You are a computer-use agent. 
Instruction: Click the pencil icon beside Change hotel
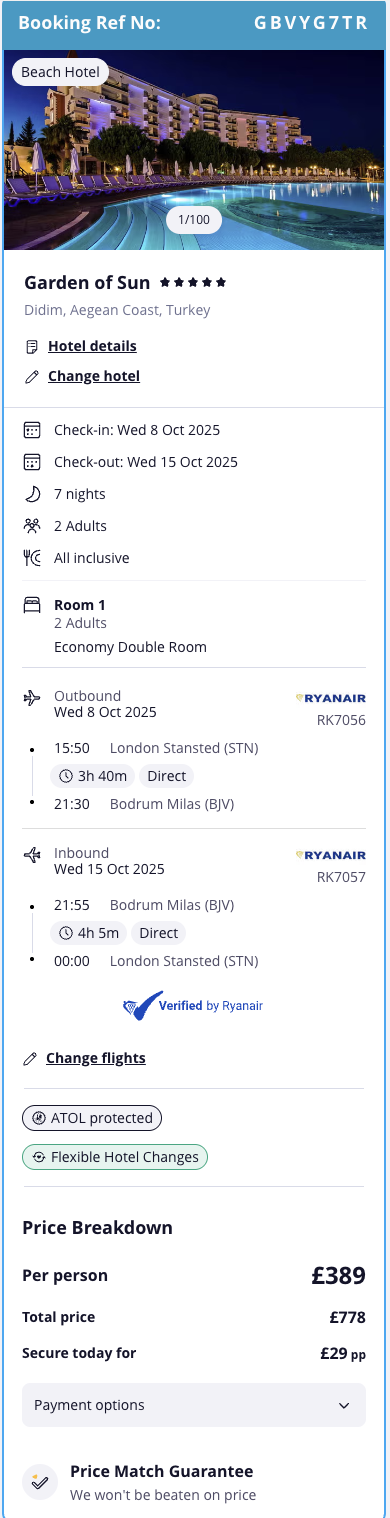click(32, 377)
